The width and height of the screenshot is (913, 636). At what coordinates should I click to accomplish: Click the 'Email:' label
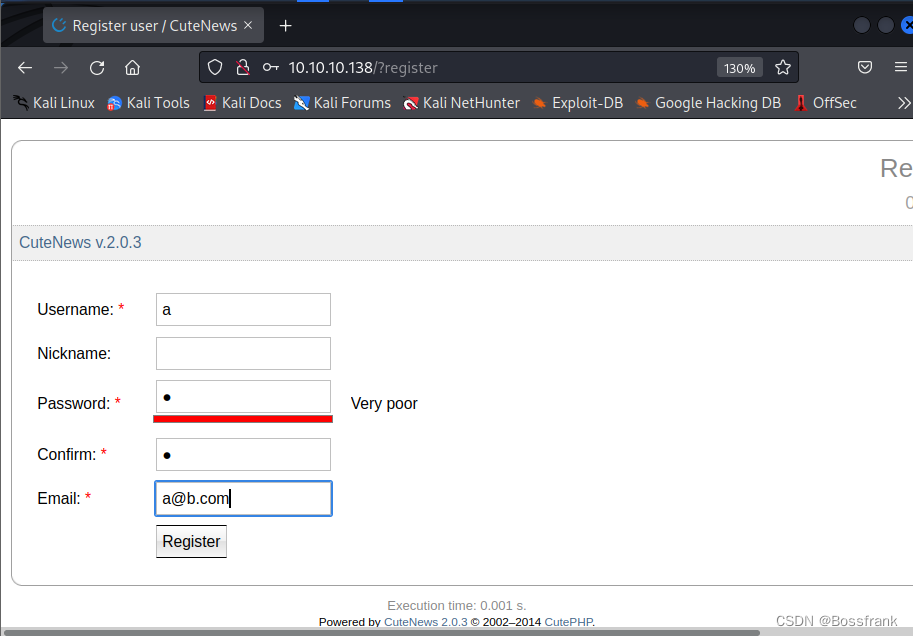coord(59,499)
